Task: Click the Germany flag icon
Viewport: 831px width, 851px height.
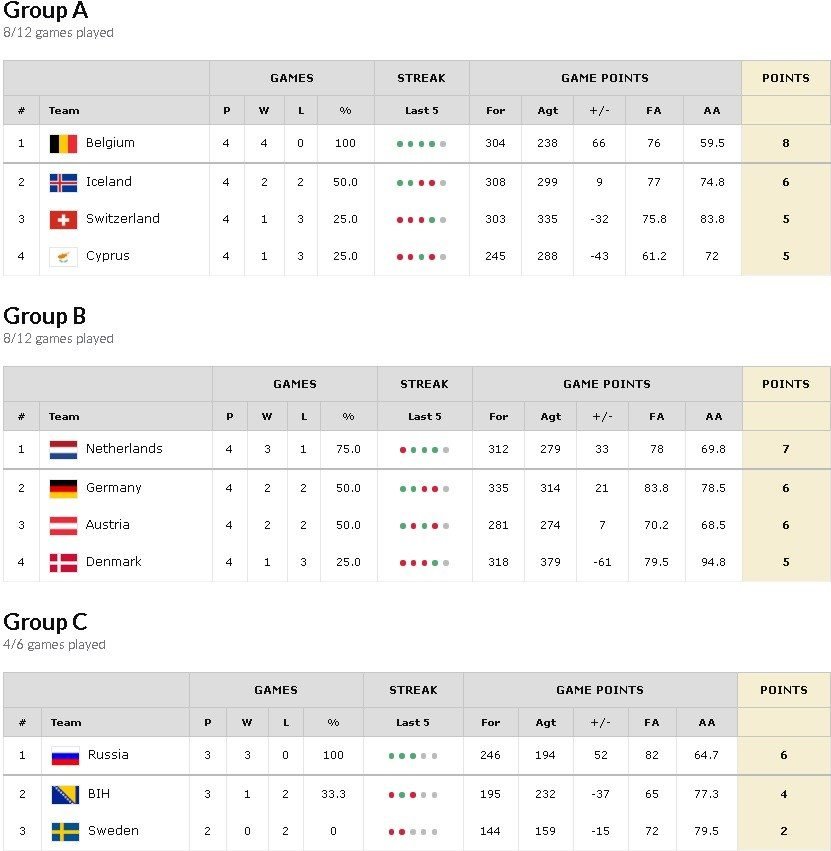Action: click(x=63, y=489)
